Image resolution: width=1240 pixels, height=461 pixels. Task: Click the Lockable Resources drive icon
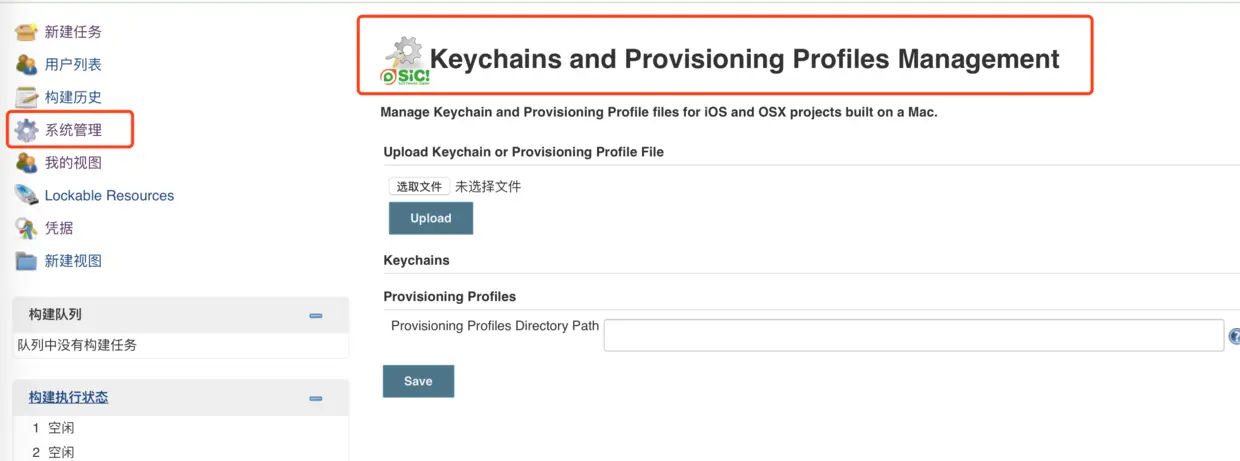click(27, 195)
